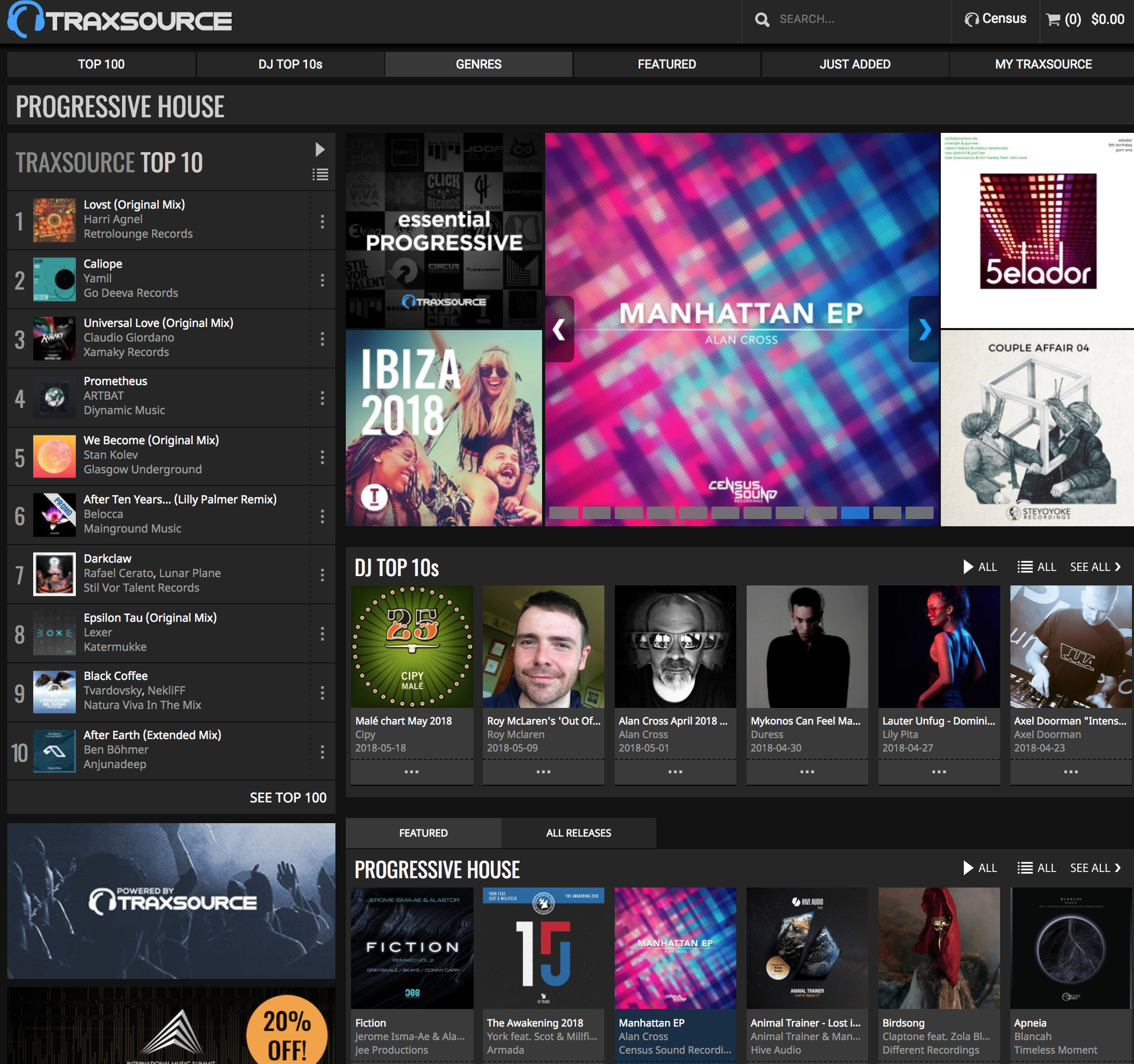Open options menu for Black Coffee track
1134x1064 pixels.
coord(322,693)
